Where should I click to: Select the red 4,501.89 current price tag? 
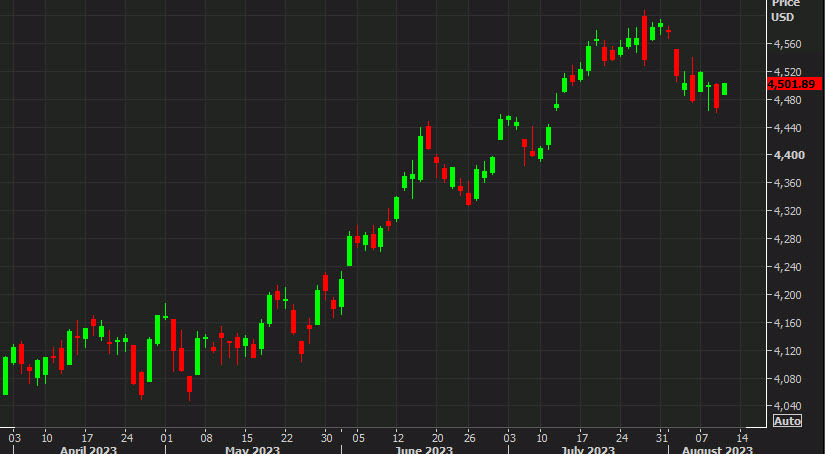[796, 84]
